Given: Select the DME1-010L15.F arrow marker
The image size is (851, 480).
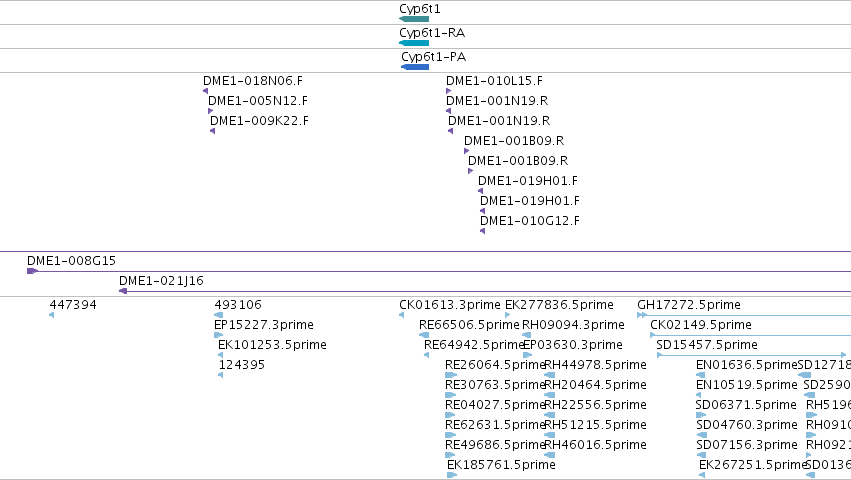Looking at the screenshot, I should coord(448,91).
